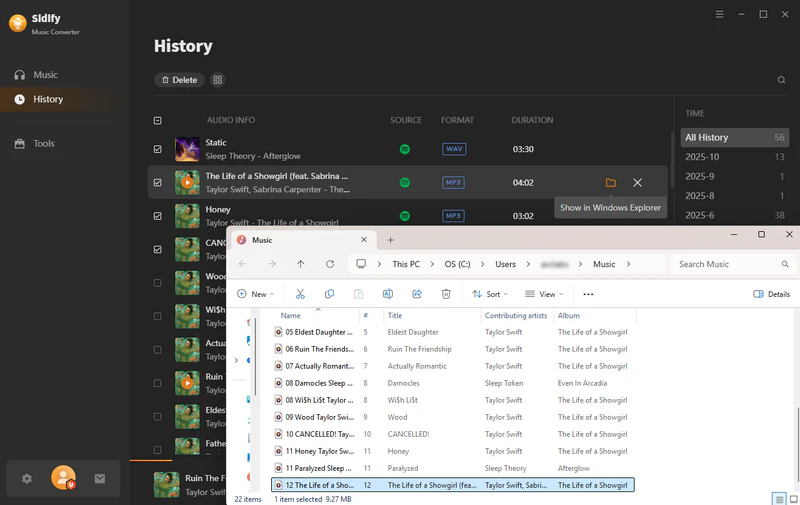
Task: Click the Delete button in History
Action: click(179, 80)
